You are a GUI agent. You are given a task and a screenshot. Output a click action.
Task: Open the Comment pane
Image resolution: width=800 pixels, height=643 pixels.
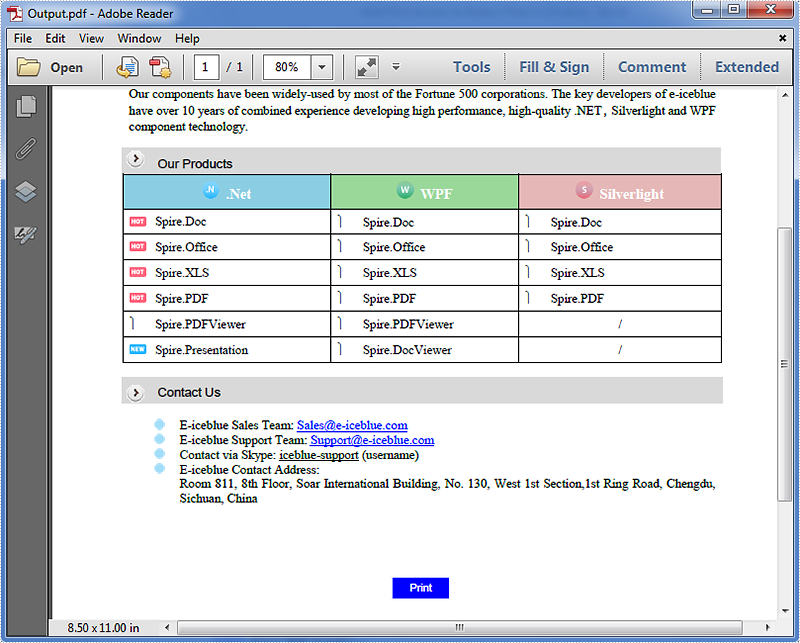point(652,67)
